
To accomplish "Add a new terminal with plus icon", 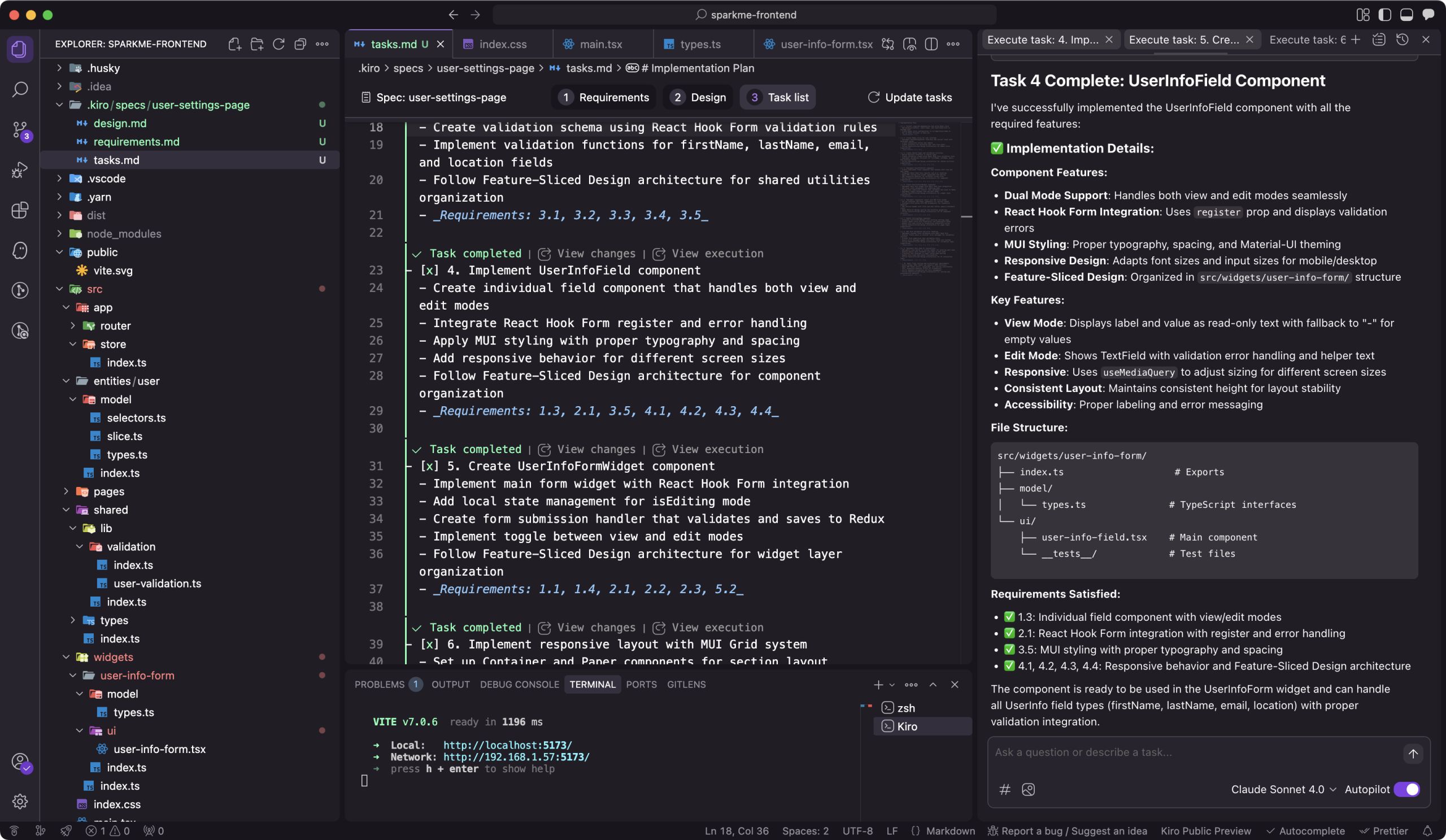I will tap(878, 685).
